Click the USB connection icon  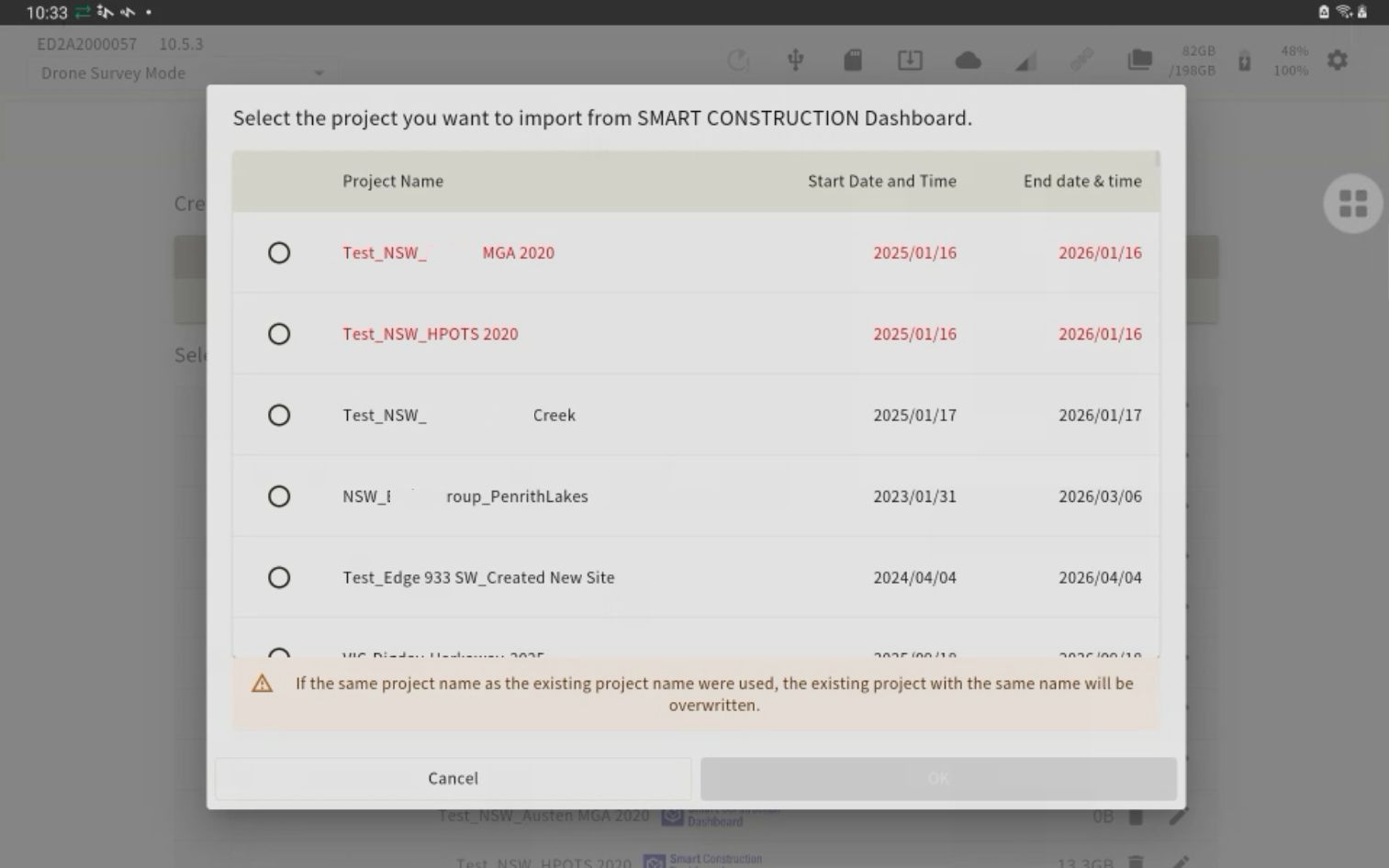(x=796, y=61)
